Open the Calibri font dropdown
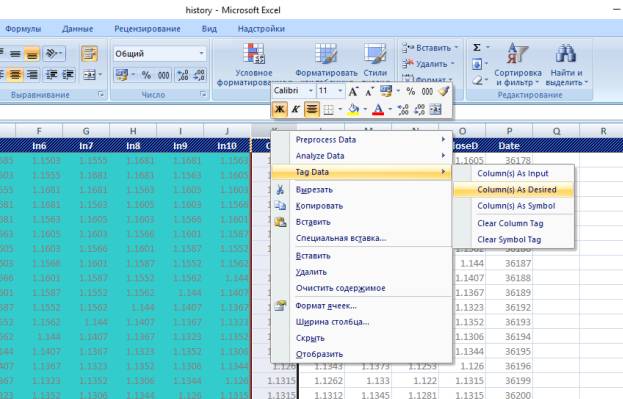623x399 pixels. coord(310,91)
